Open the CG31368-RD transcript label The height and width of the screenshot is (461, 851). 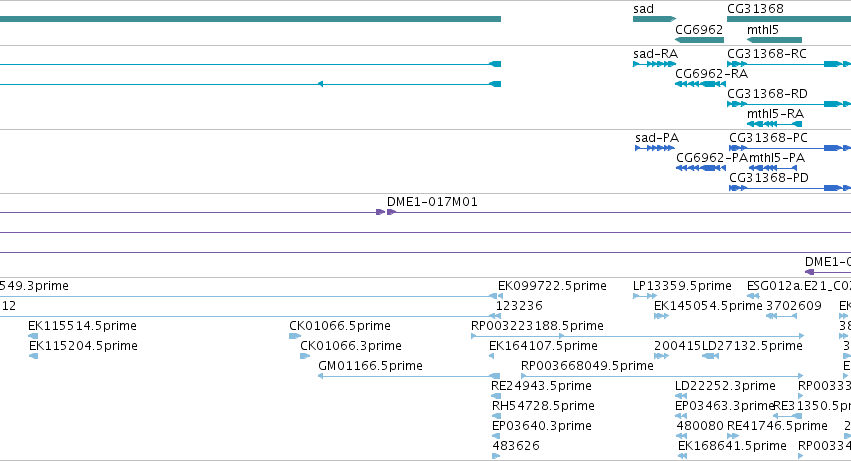point(767,94)
